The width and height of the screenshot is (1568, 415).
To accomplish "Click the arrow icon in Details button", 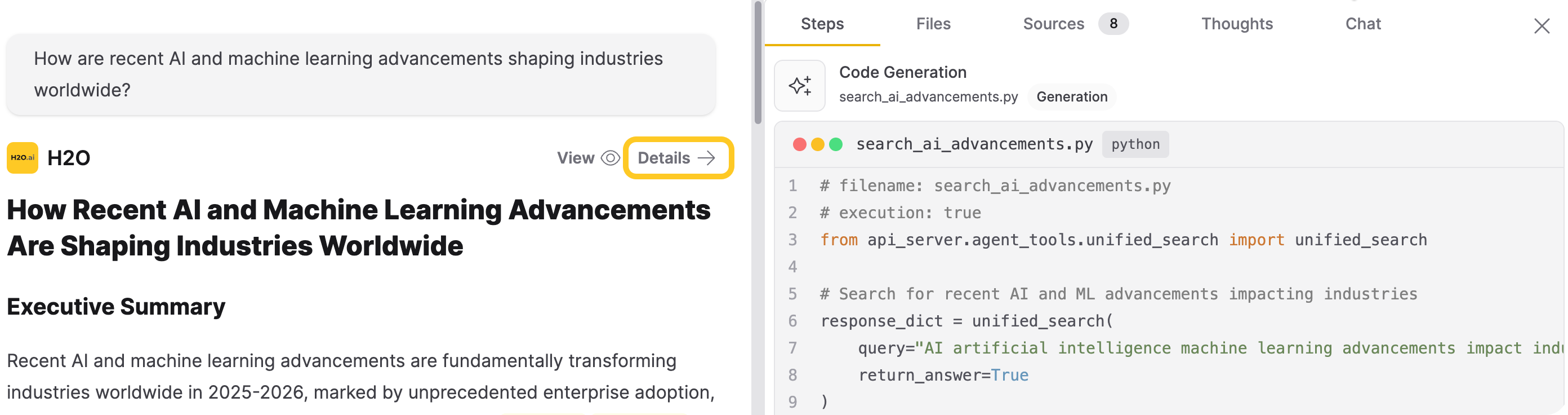I will (x=706, y=158).
